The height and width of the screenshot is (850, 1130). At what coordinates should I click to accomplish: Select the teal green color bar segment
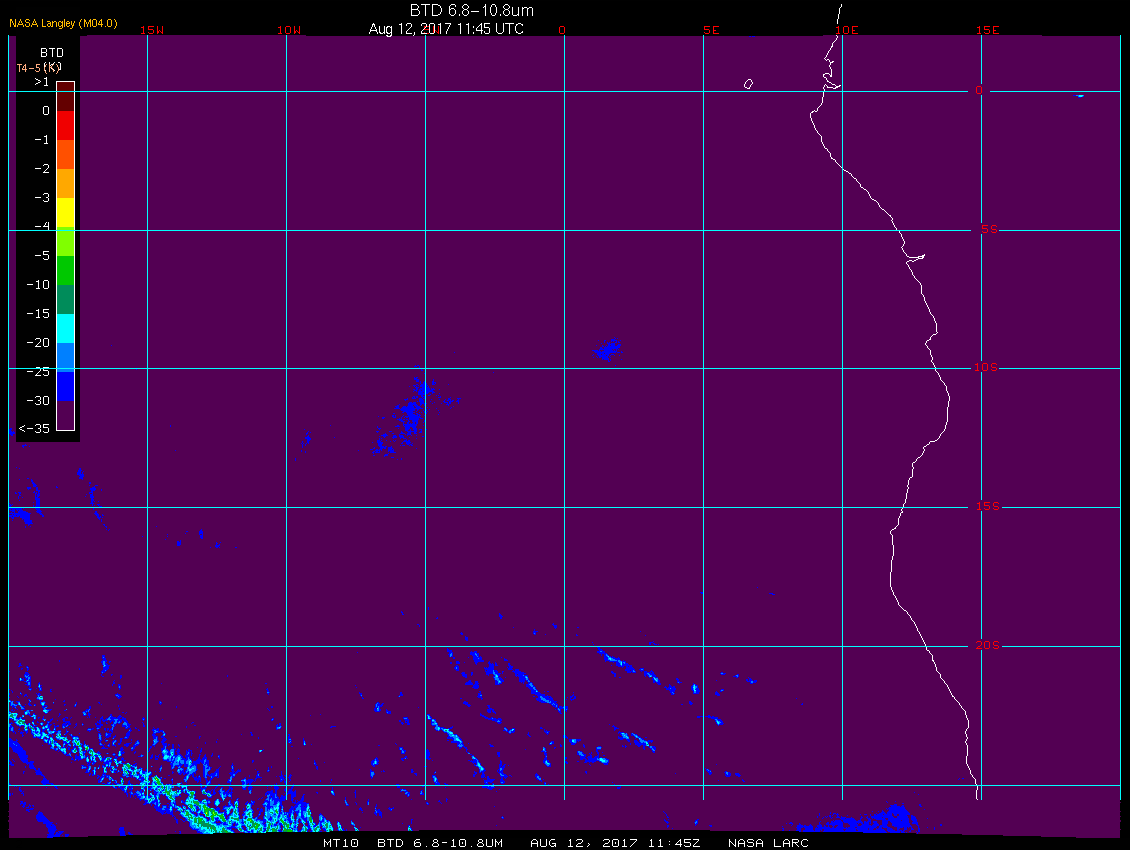66,299
